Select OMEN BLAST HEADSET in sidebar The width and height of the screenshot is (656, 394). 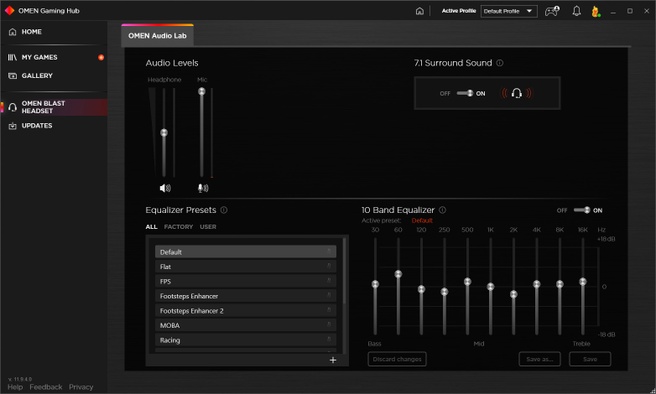click(54, 107)
